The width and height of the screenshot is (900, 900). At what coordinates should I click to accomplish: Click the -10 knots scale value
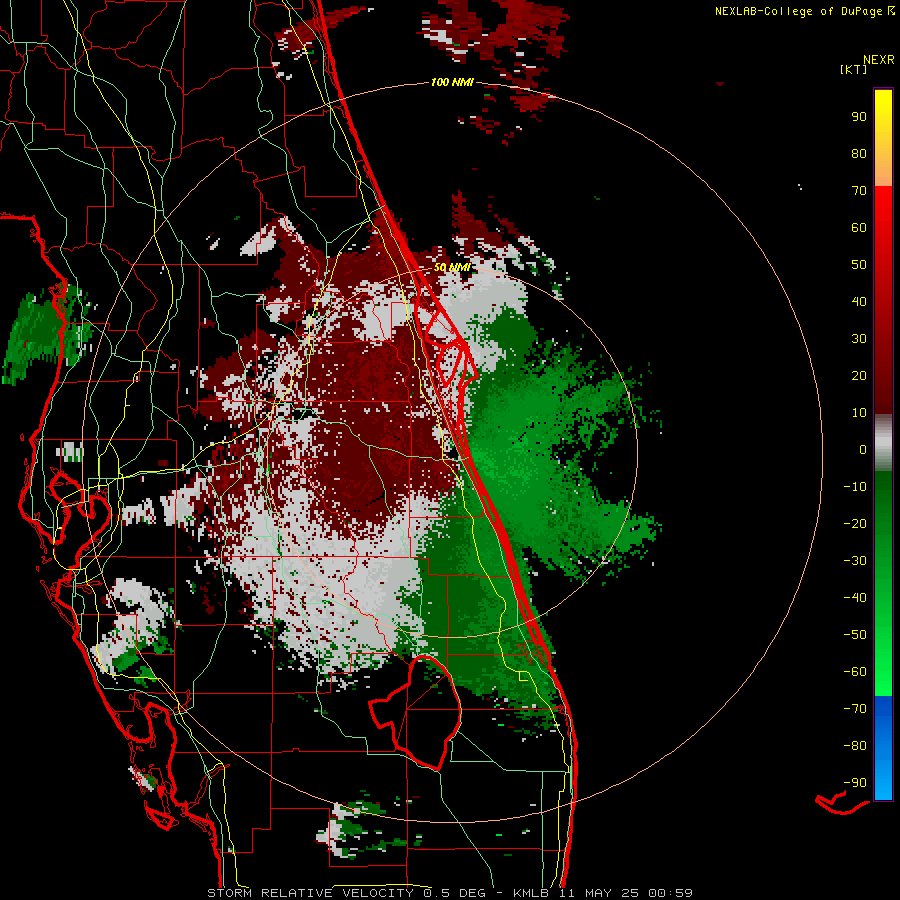coord(855,487)
